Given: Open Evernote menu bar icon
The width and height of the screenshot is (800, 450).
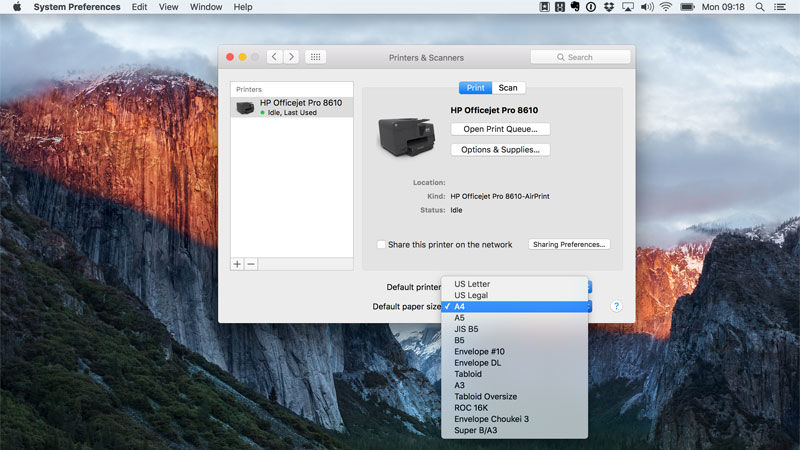Looking at the screenshot, I should (575, 7).
